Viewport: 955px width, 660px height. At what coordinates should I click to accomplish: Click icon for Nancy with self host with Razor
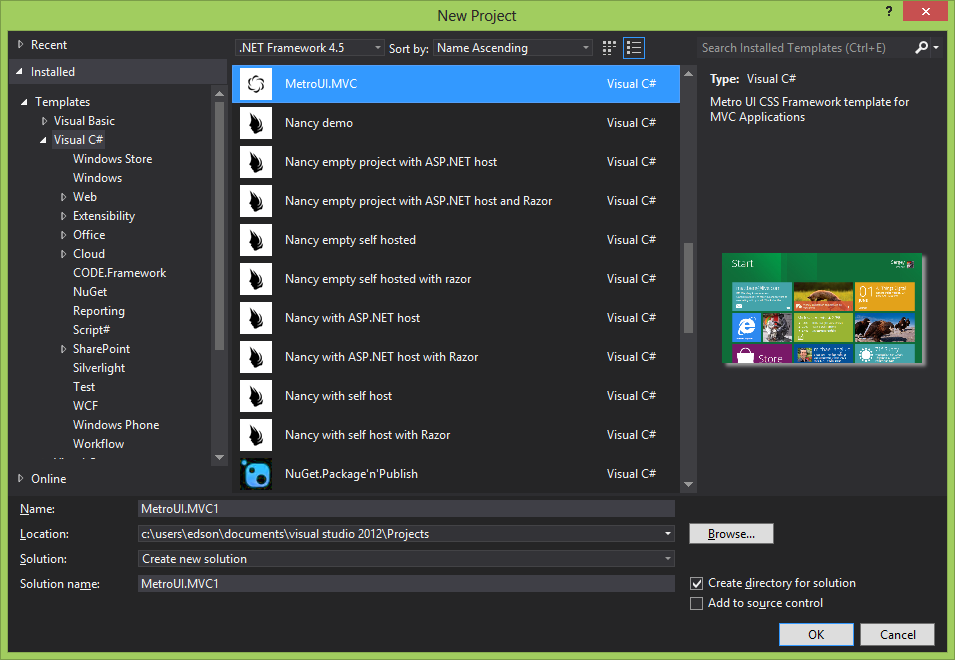pyautogui.click(x=256, y=435)
